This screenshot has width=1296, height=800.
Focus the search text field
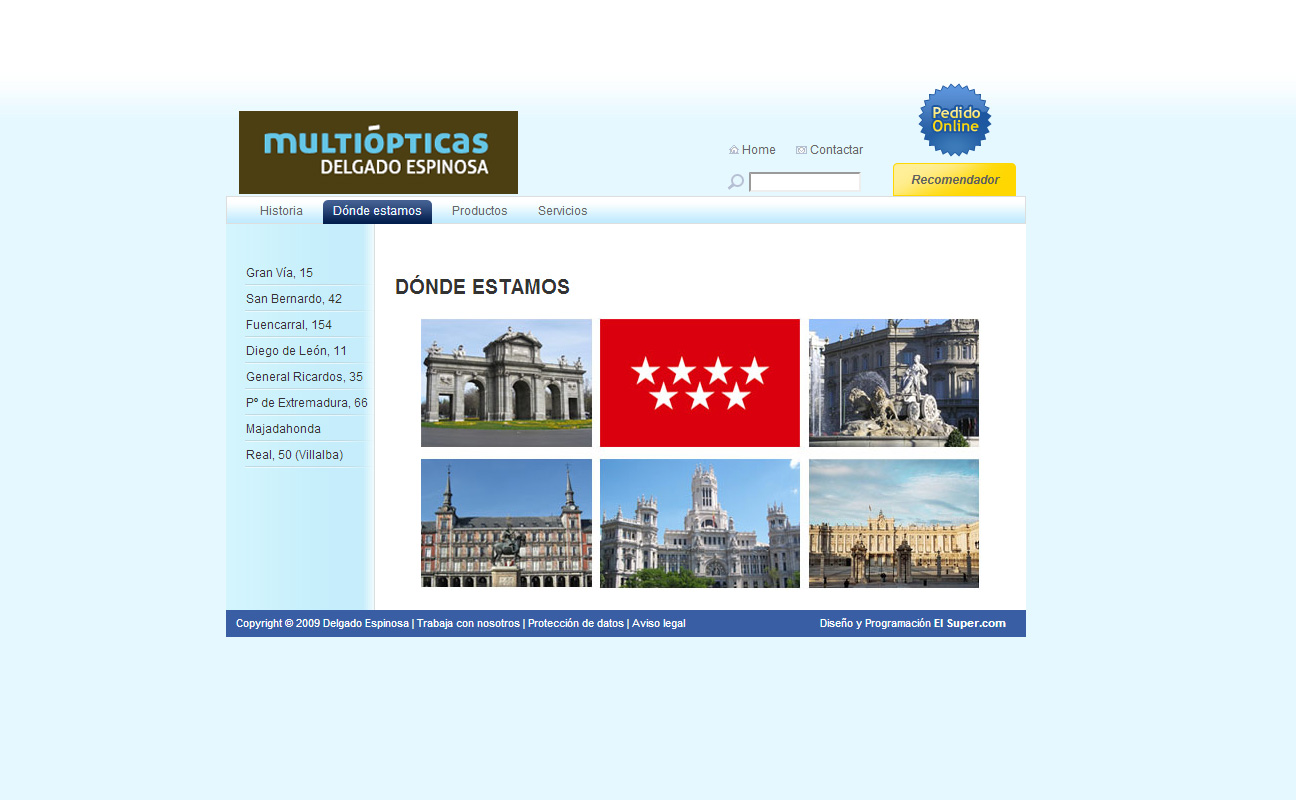click(x=805, y=182)
